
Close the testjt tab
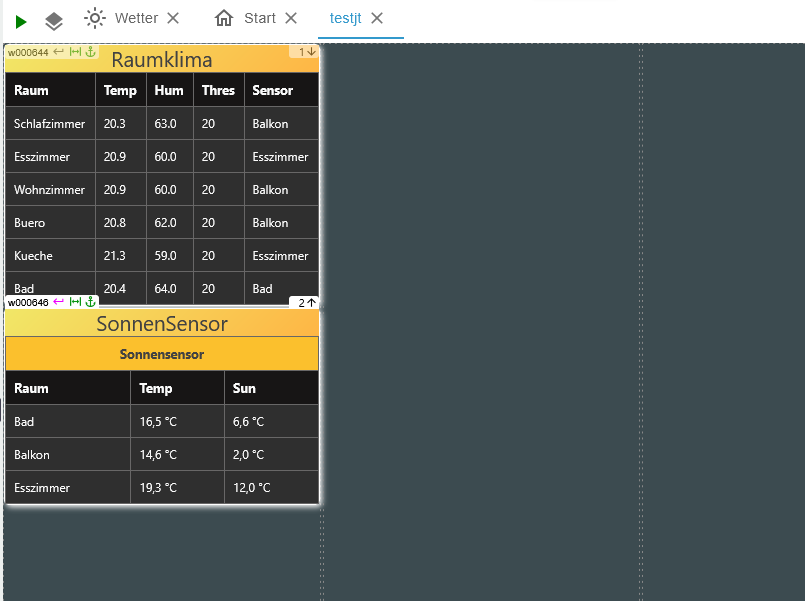coord(377,18)
